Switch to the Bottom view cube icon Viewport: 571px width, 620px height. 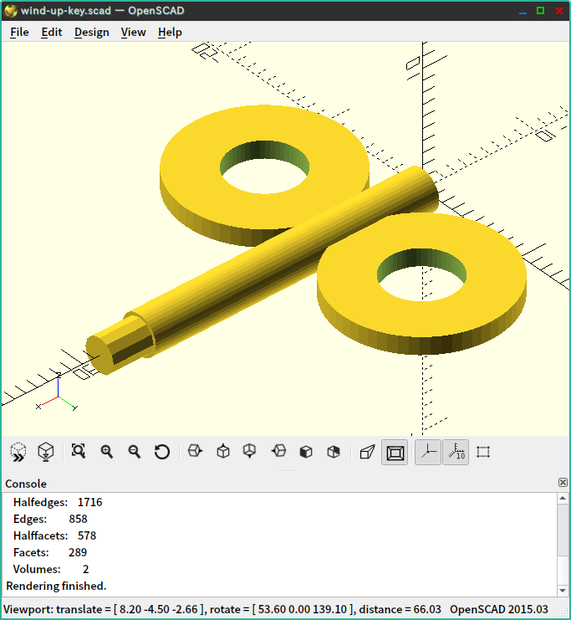(250, 451)
